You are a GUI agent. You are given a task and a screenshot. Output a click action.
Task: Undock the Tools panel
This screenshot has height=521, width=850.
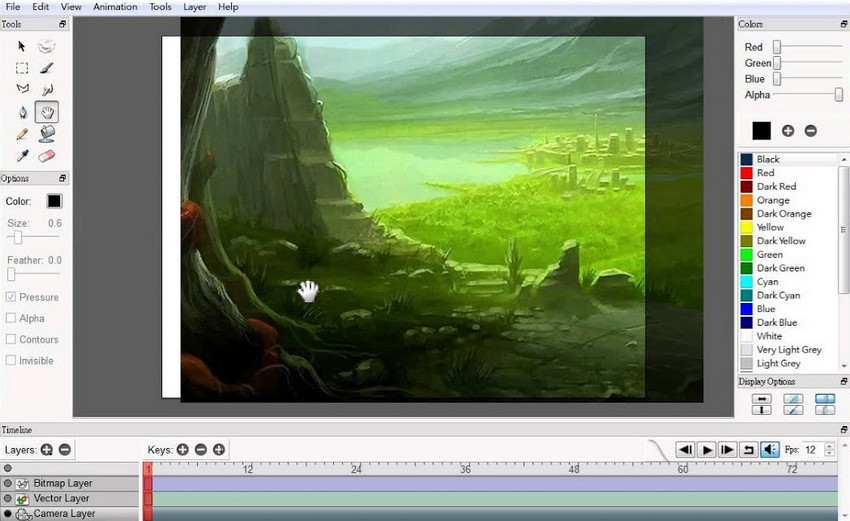62,24
